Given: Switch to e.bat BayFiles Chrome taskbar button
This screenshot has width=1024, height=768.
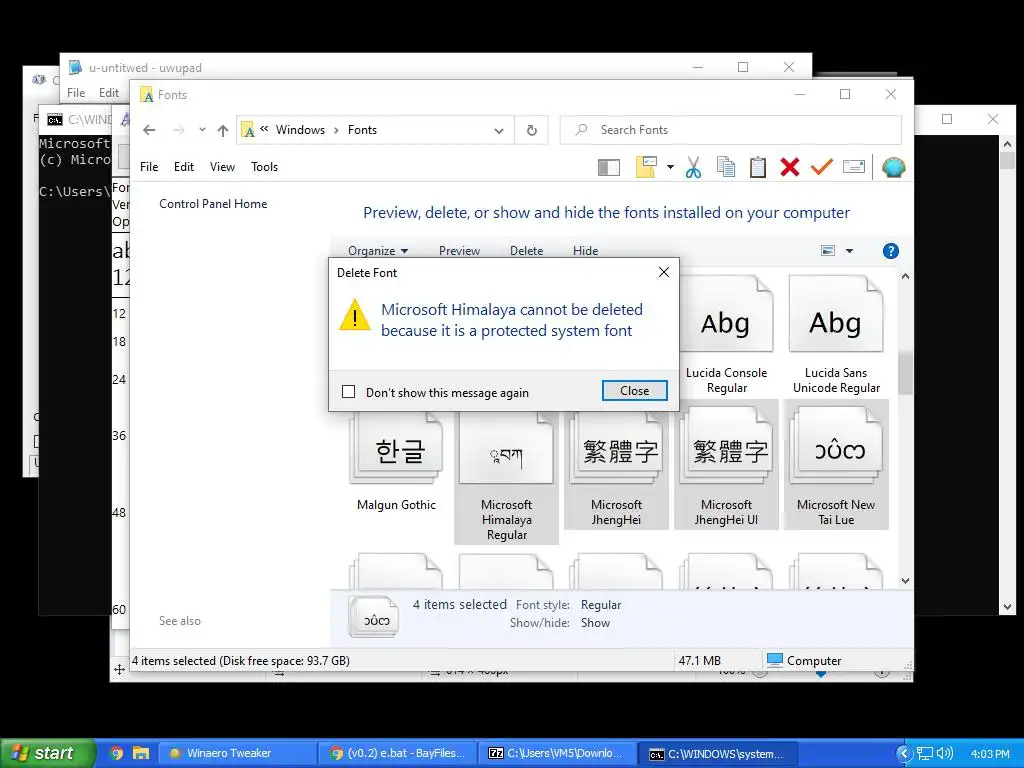Looking at the screenshot, I should pos(398,753).
